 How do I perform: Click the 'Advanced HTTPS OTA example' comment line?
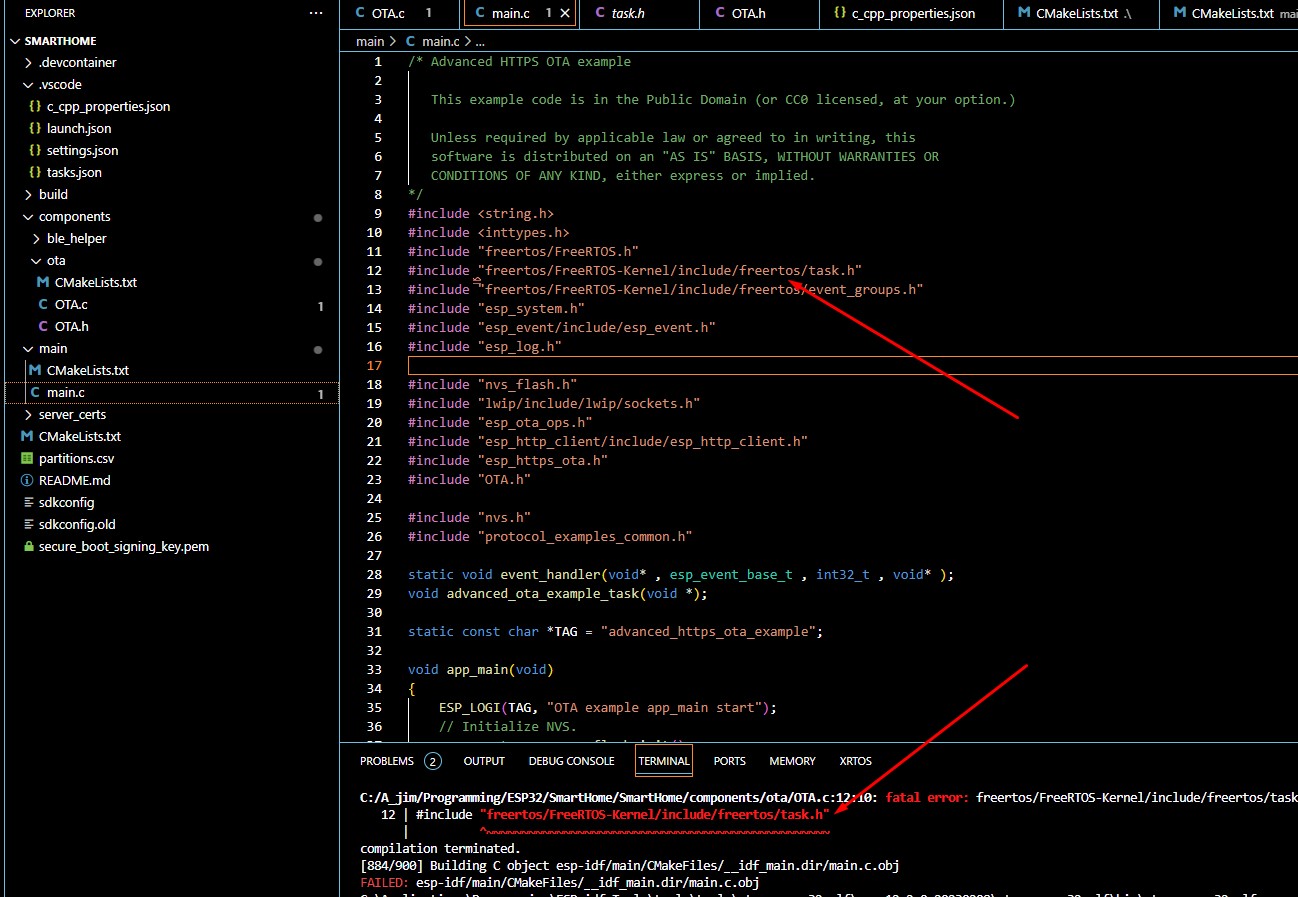click(x=520, y=61)
